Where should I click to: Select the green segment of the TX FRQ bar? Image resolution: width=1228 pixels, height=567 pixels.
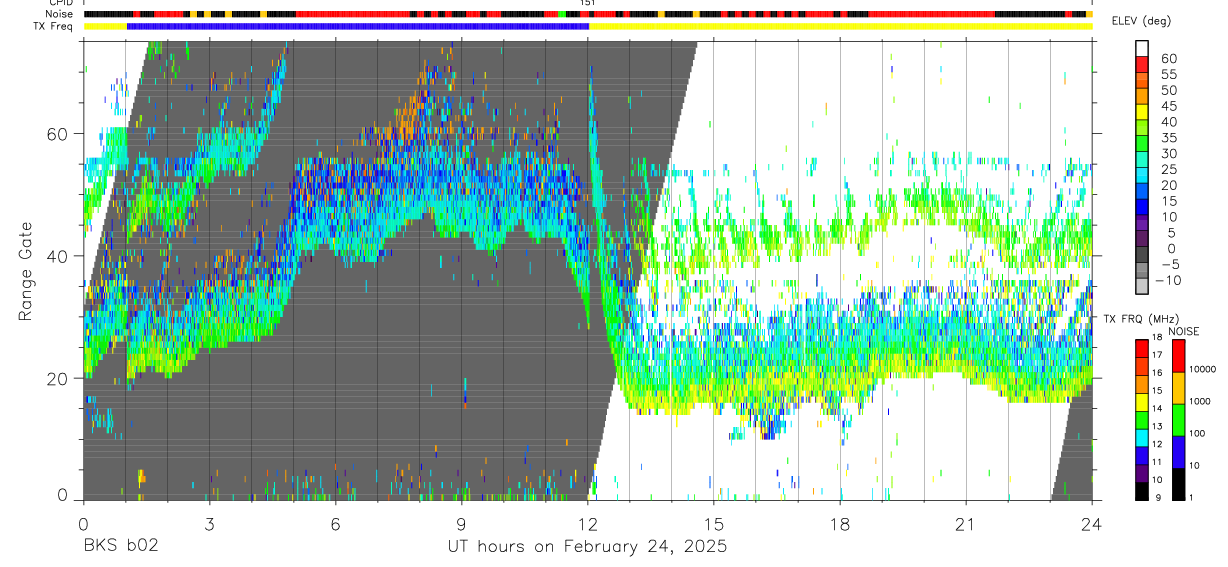(1142, 419)
